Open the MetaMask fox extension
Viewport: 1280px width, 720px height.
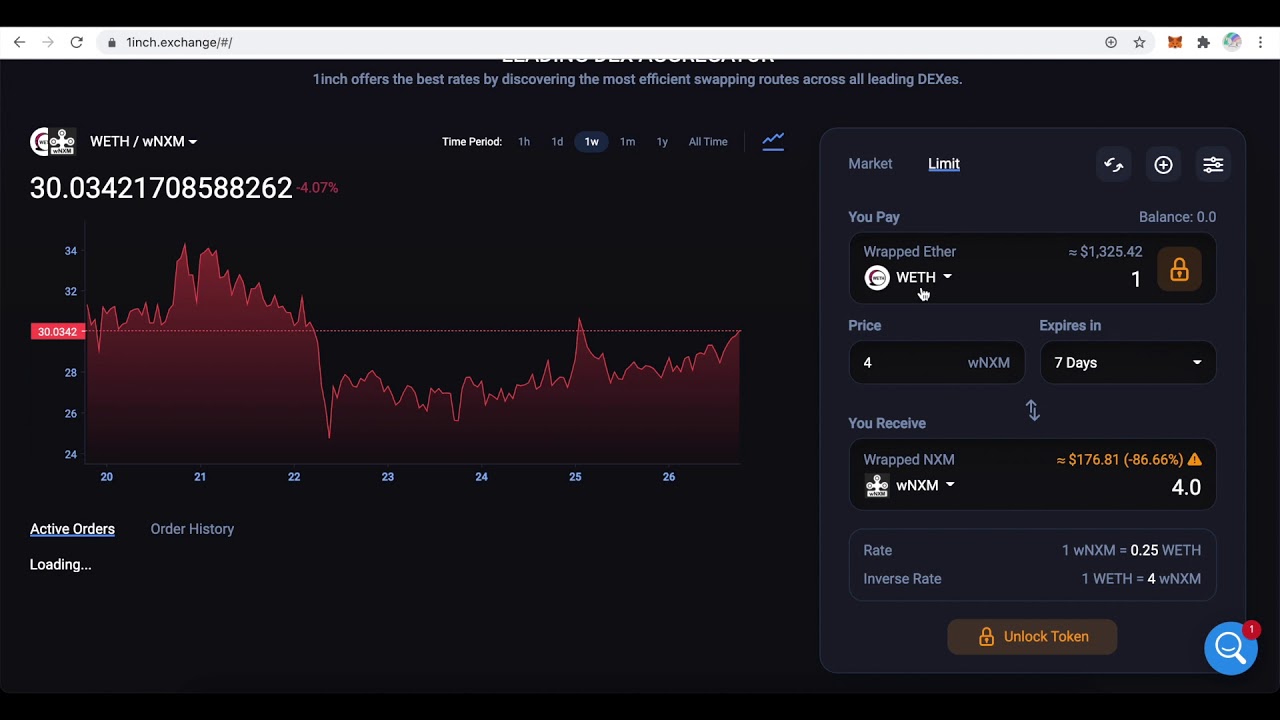1175,42
